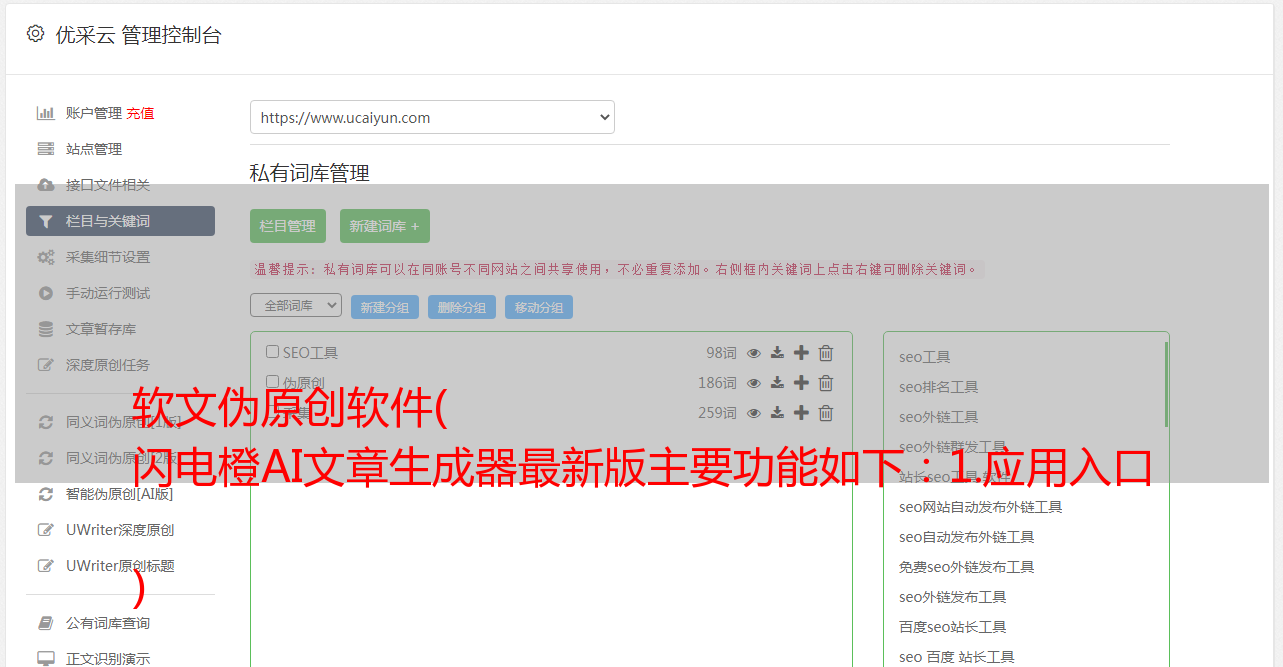Click the bar chart icon for 账户管理
The width and height of the screenshot is (1283, 667).
click(x=46, y=113)
